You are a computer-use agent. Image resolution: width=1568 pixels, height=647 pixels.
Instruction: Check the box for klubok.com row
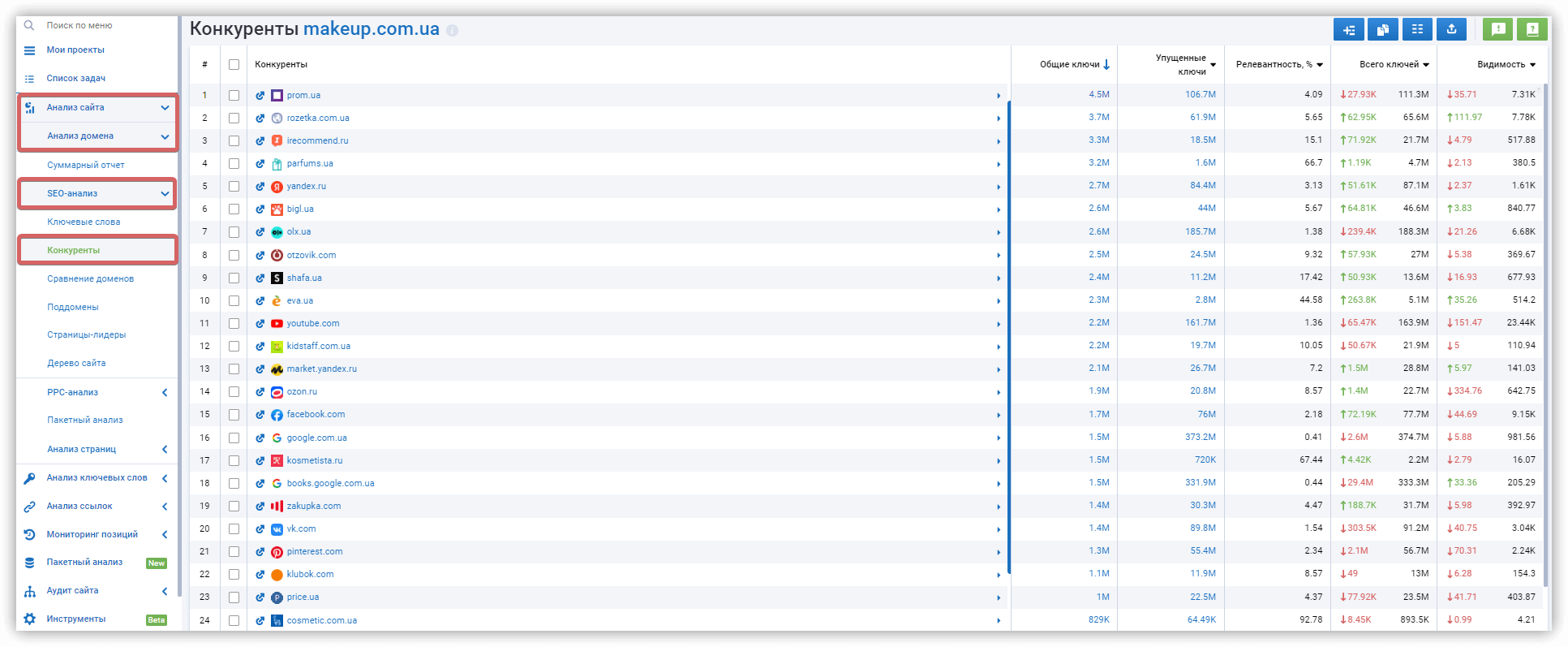click(x=234, y=575)
